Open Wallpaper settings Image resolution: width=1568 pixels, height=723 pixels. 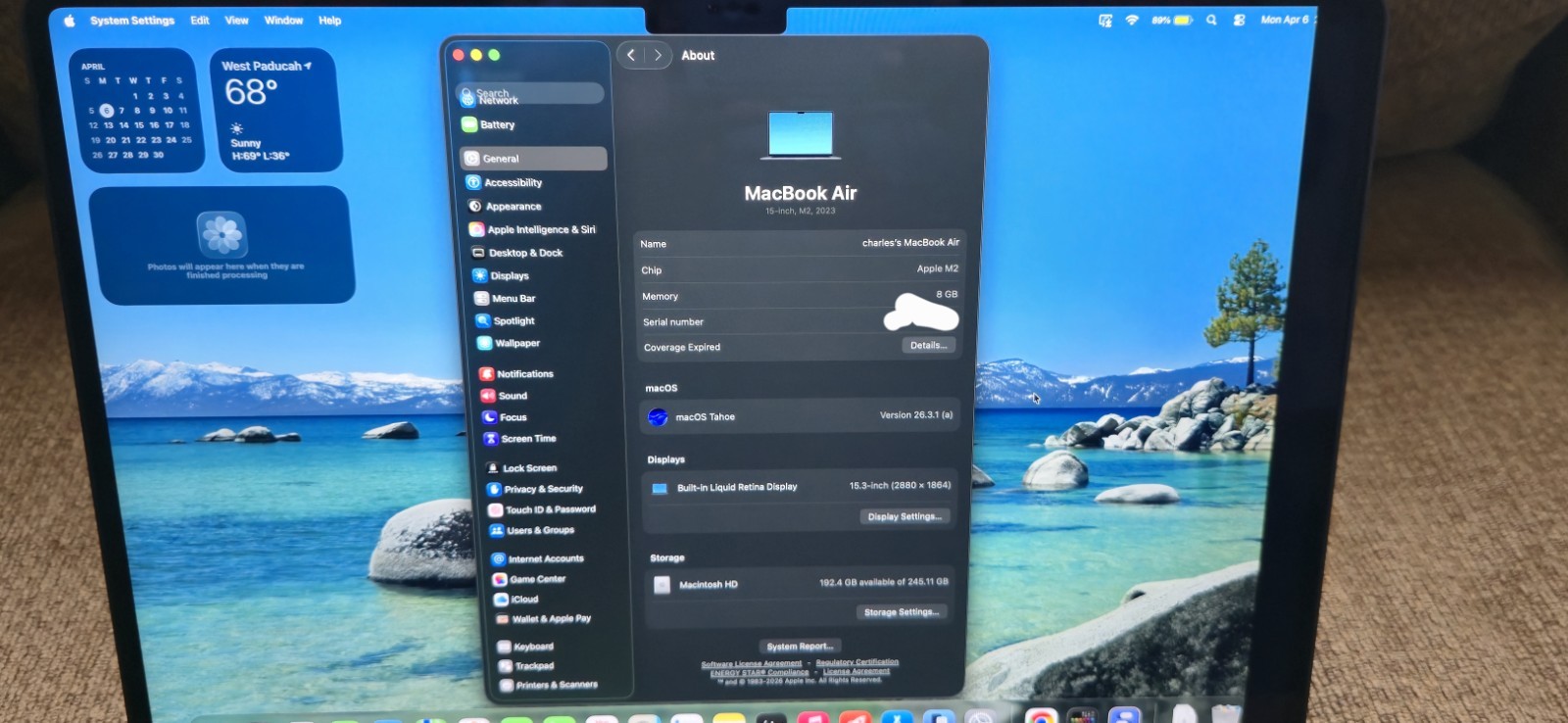pos(509,343)
